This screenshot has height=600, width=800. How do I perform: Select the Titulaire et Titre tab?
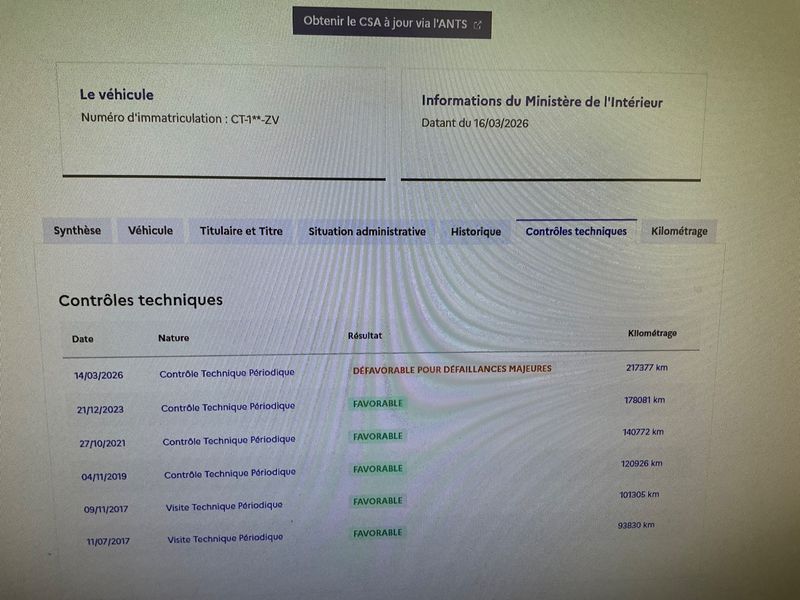point(241,231)
